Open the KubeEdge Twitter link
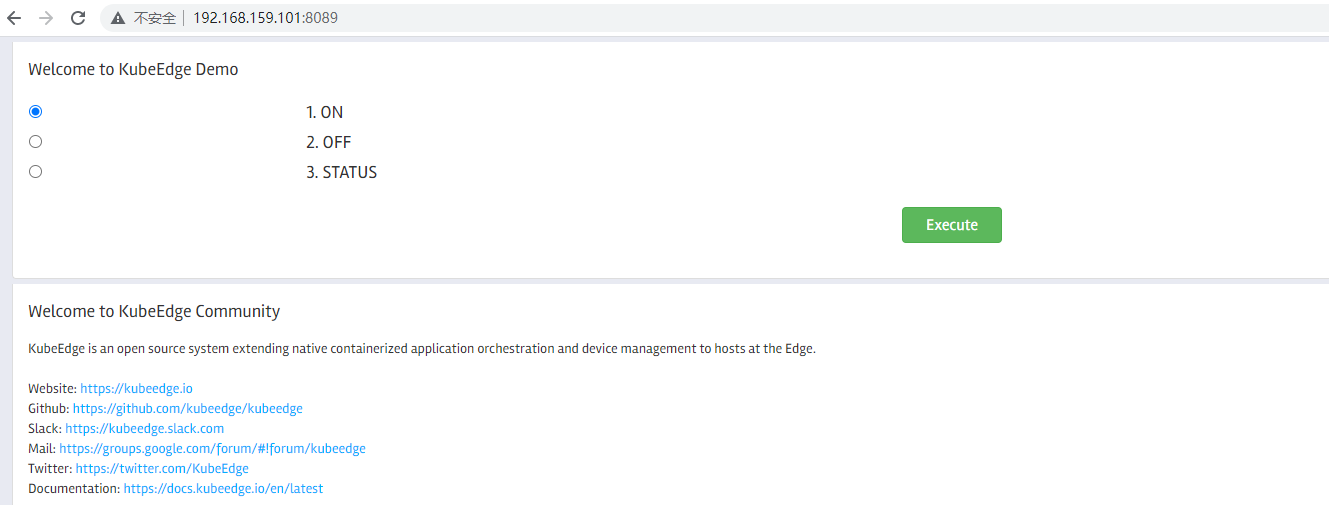 (162, 468)
